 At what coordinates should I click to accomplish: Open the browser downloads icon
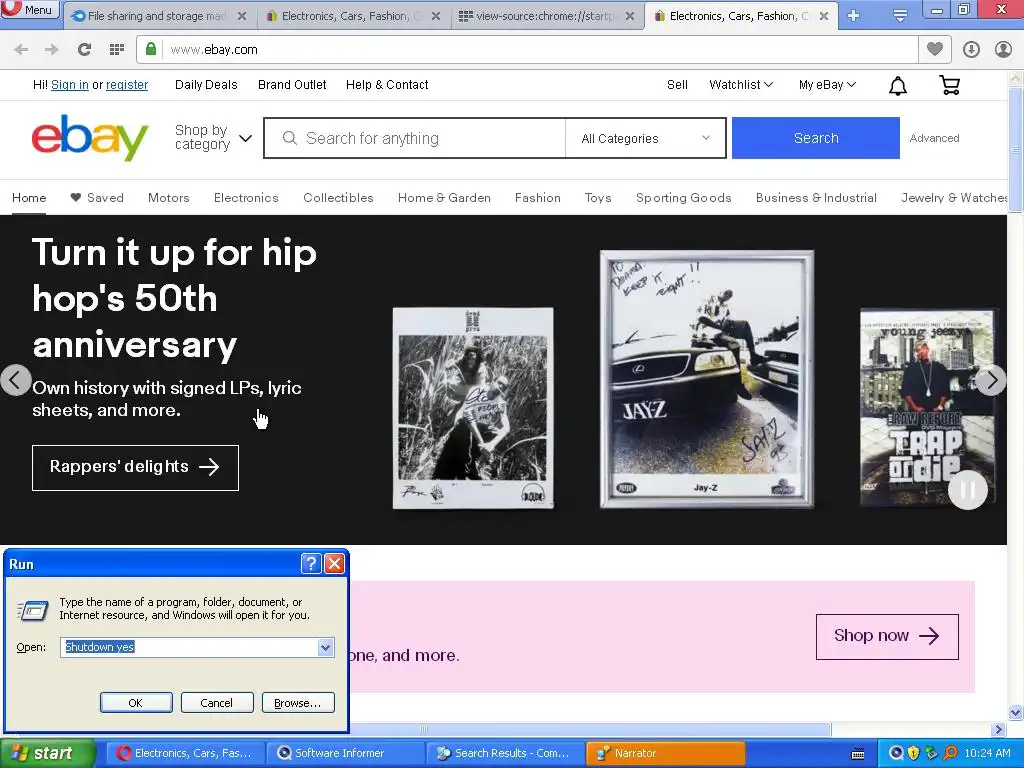click(971, 50)
